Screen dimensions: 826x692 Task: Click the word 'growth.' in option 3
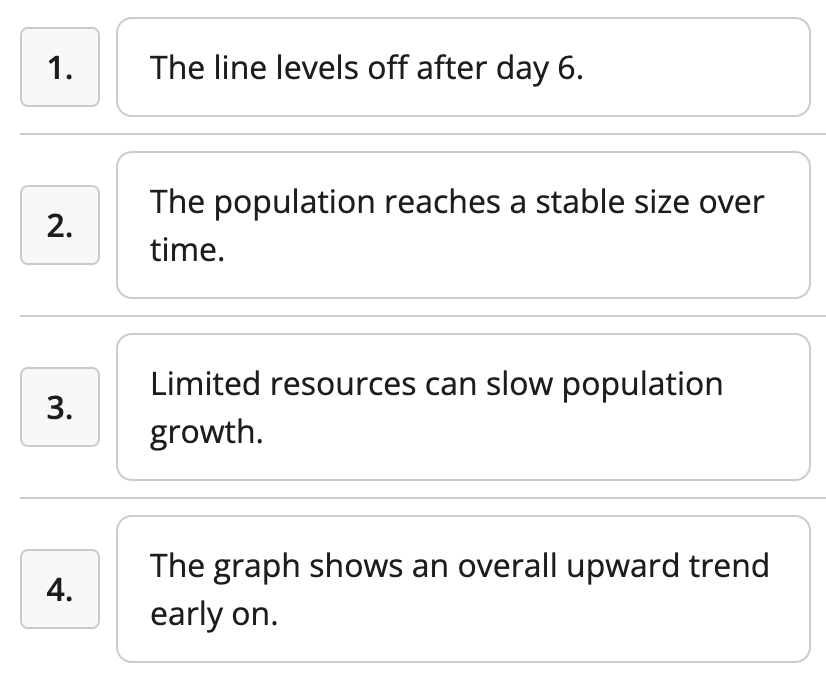(206, 433)
